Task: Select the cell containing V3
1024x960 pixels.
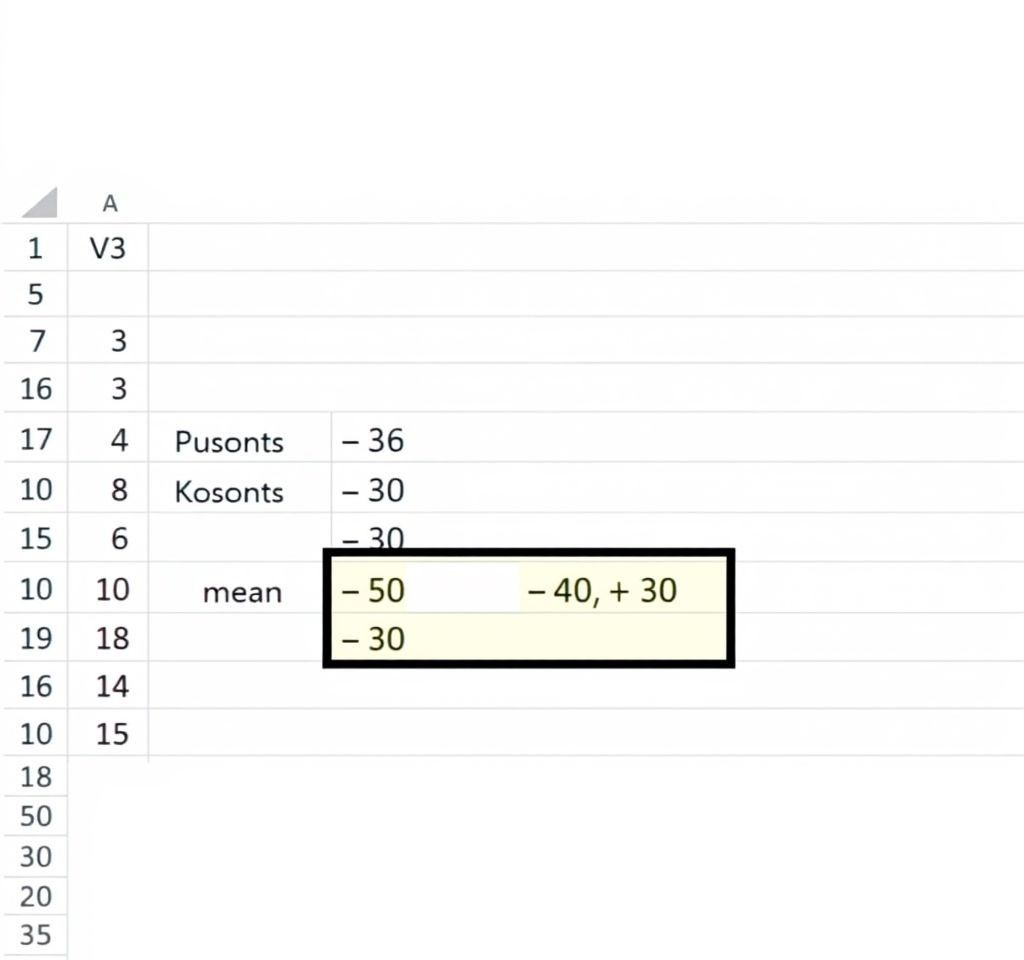Action: [108, 248]
